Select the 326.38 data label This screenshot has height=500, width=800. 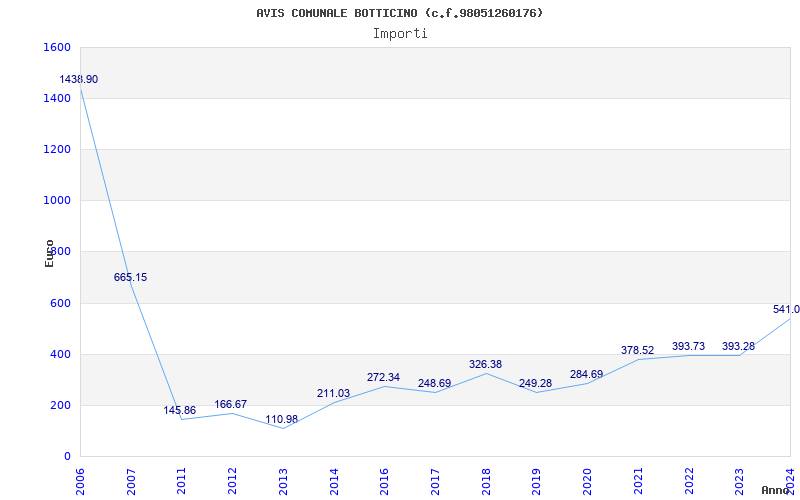point(485,364)
